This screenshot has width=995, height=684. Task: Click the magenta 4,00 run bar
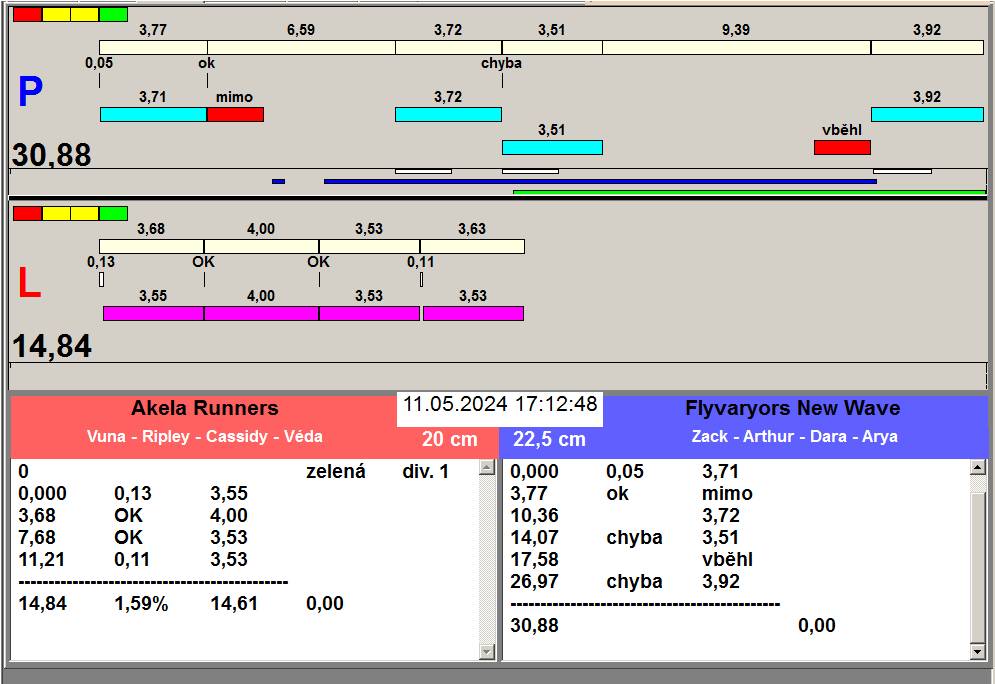(261, 314)
